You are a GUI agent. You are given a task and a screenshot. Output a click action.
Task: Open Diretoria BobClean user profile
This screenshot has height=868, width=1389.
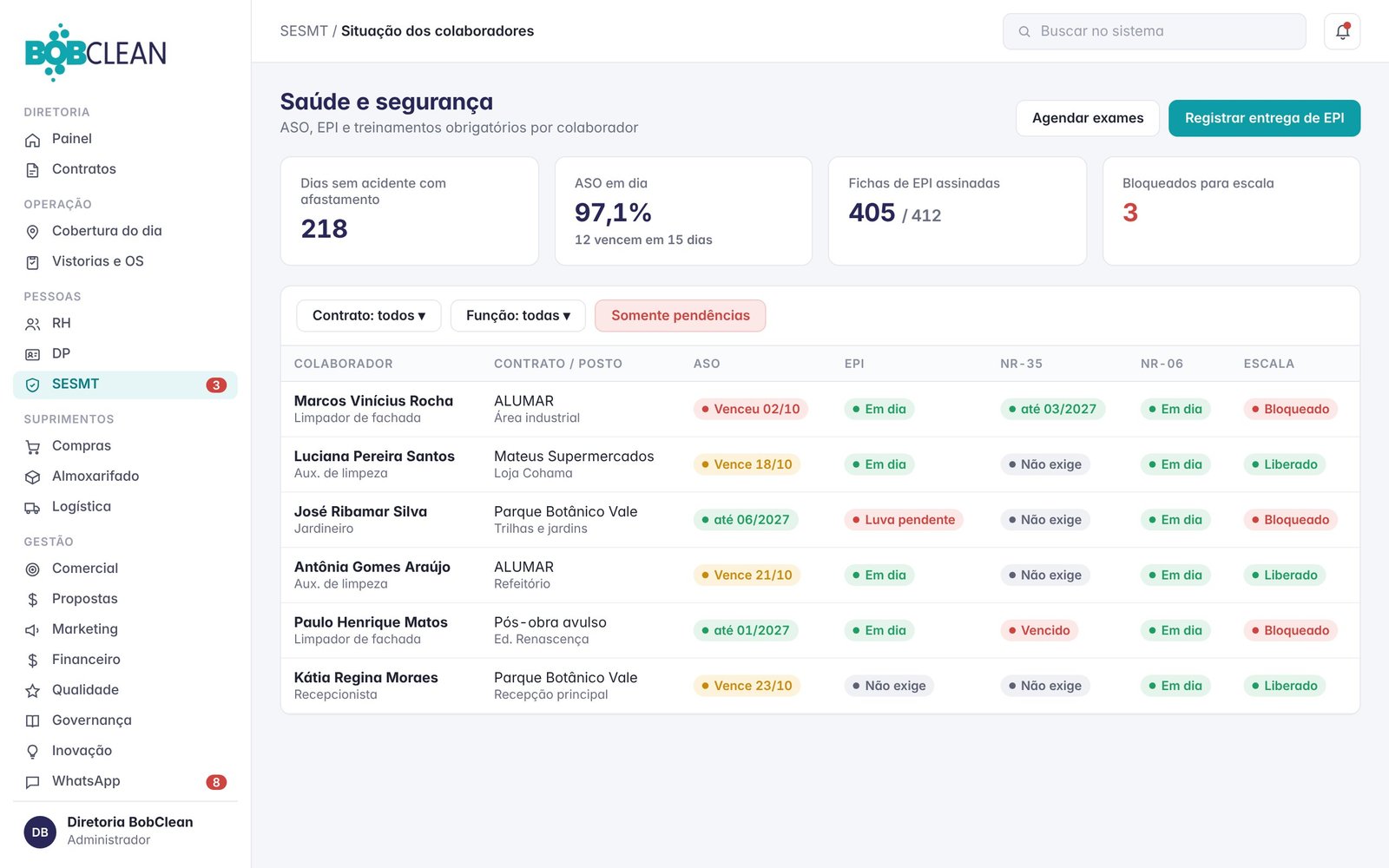pyautogui.click(x=125, y=831)
